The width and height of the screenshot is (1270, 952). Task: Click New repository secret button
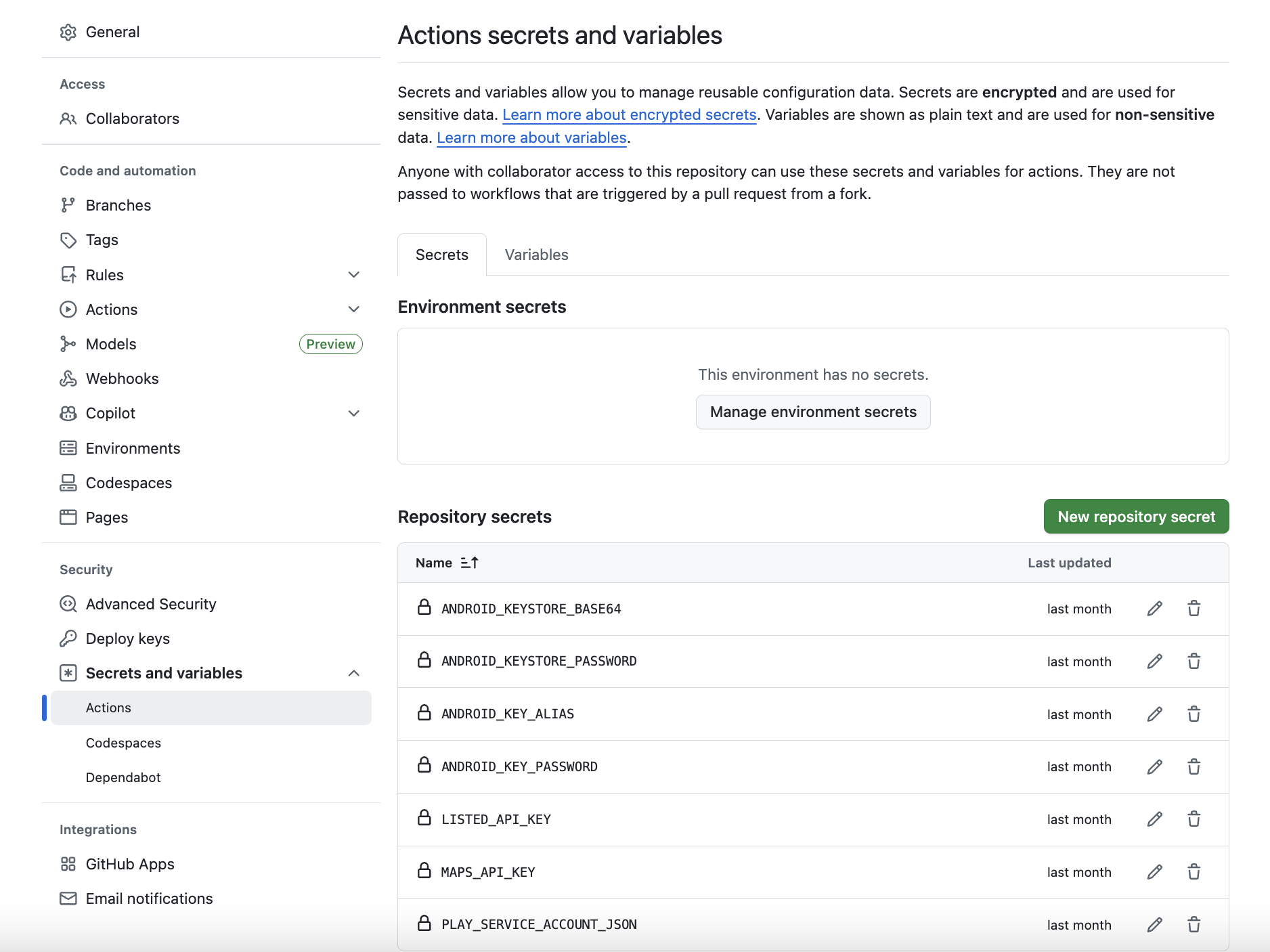pyautogui.click(x=1136, y=517)
